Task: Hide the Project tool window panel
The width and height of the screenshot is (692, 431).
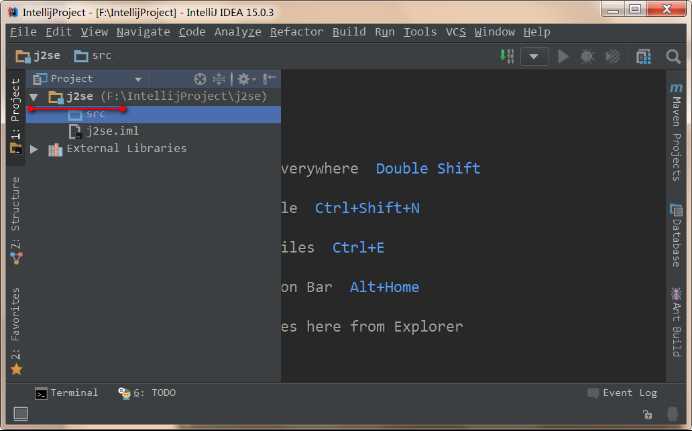Action: pyautogui.click(x=269, y=79)
